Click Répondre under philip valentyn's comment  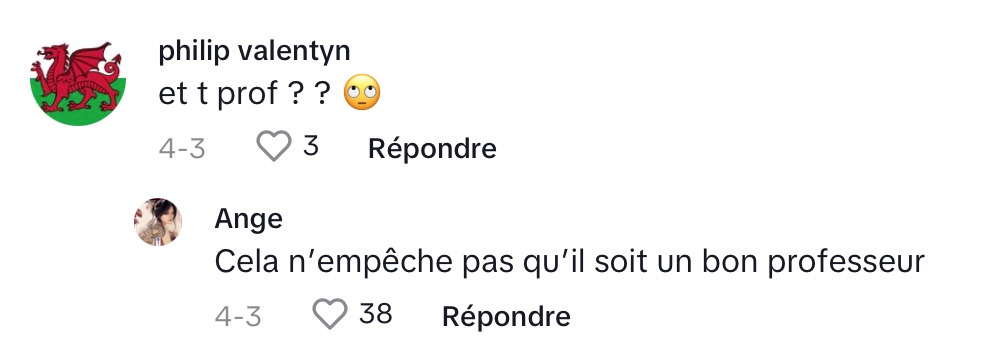(x=432, y=149)
